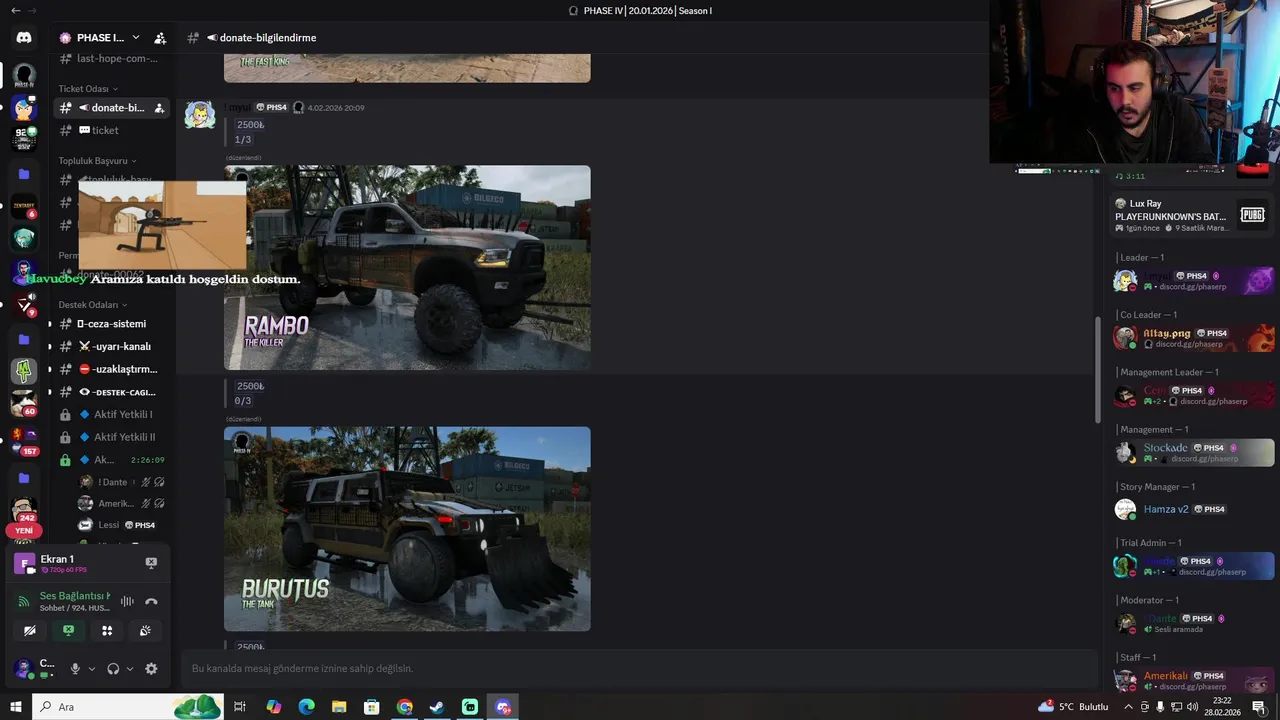
Task: Open Hamza v2 member profile
Action: coord(1193,509)
